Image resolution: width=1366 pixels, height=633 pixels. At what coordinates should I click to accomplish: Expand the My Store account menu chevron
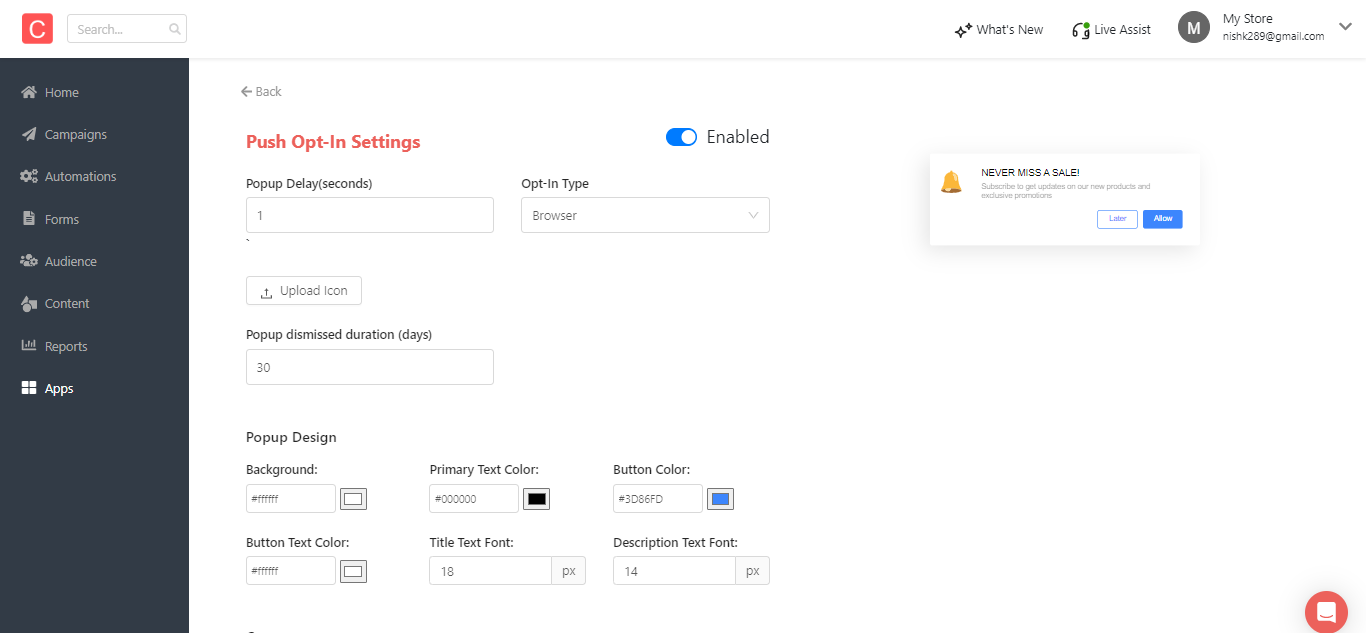pos(1345,27)
